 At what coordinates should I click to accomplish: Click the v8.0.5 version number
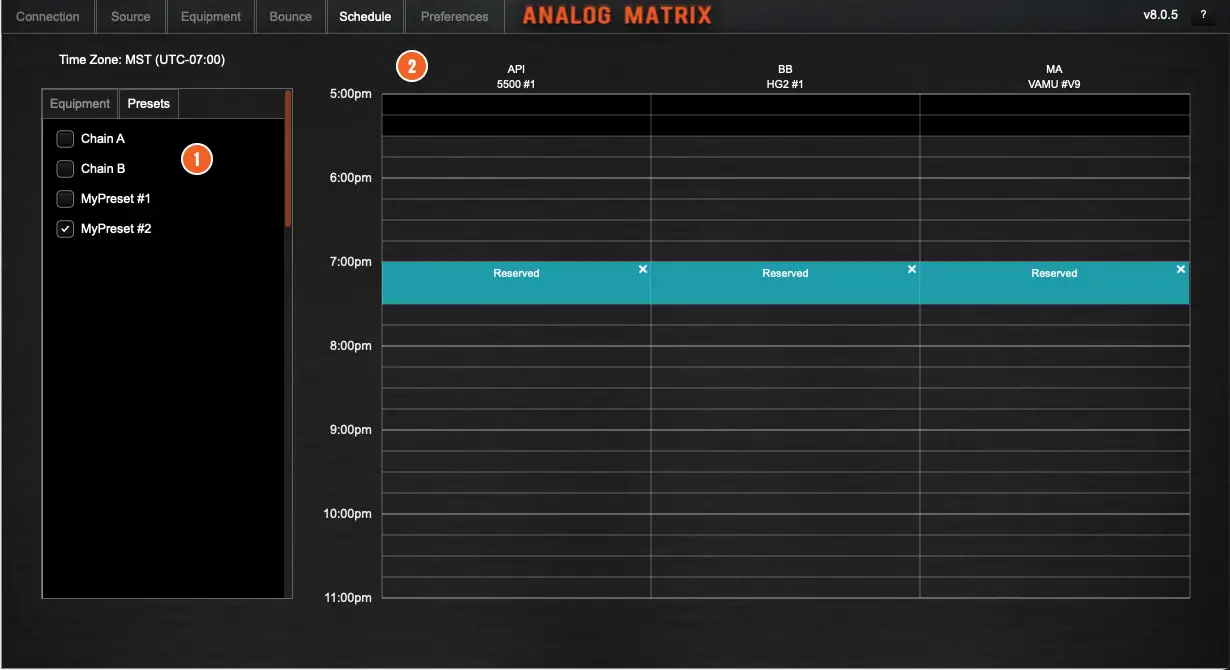(1161, 15)
